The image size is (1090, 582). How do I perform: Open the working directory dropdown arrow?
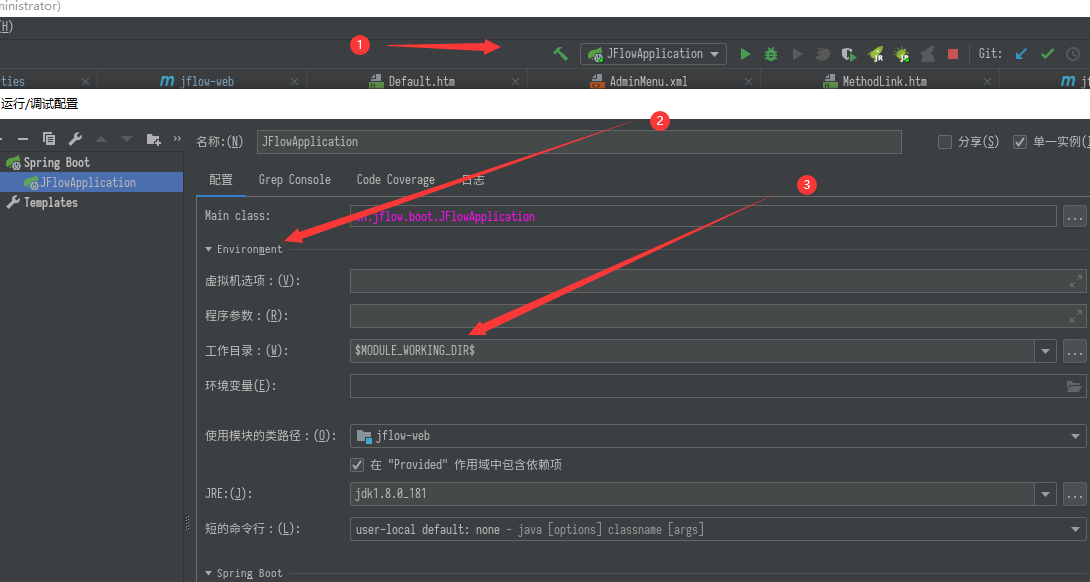[1045, 350]
